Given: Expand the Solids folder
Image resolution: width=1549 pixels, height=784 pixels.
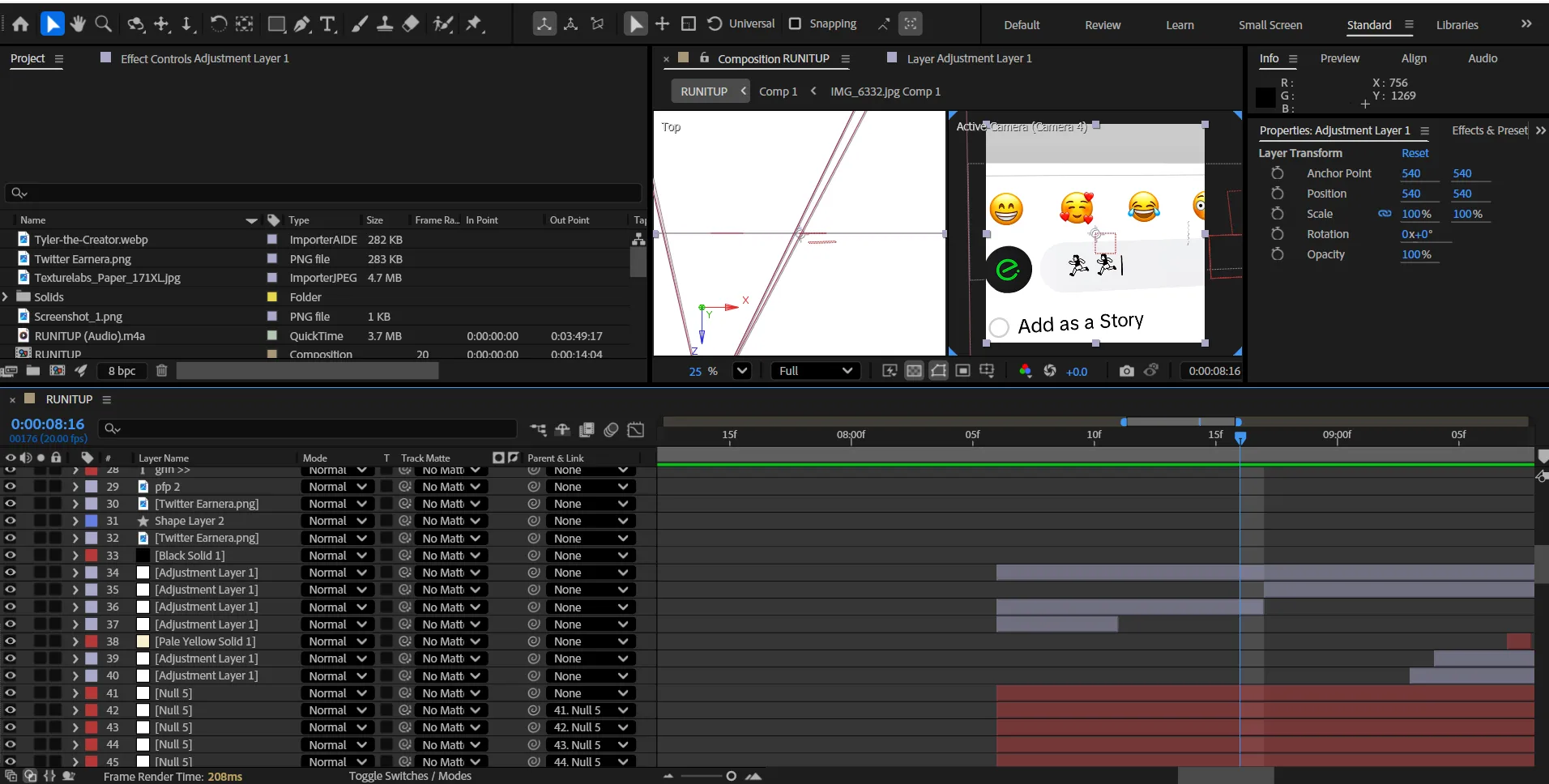Looking at the screenshot, I should pyautogui.click(x=6, y=297).
